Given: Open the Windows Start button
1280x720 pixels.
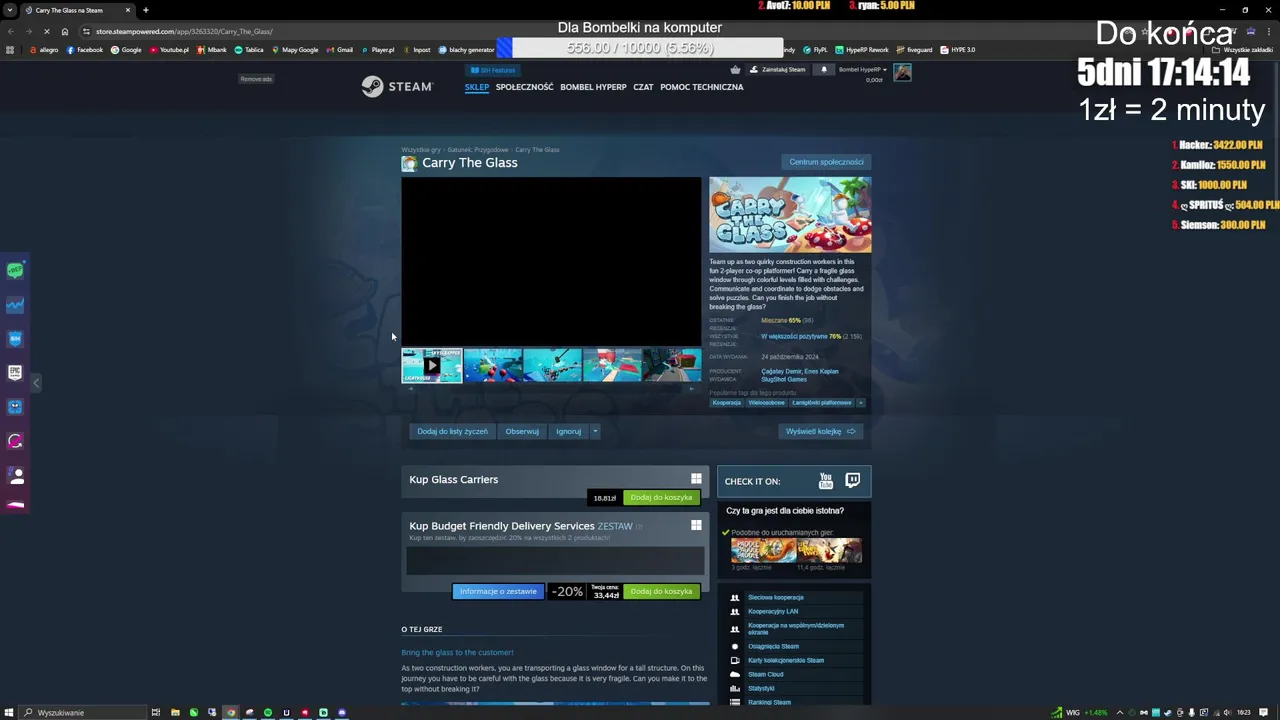Looking at the screenshot, I should (10, 712).
